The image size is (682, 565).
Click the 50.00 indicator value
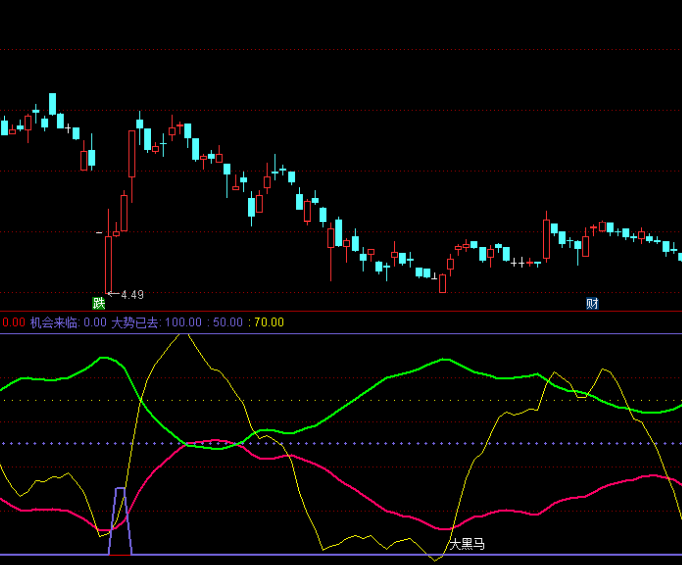coord(228,322)
